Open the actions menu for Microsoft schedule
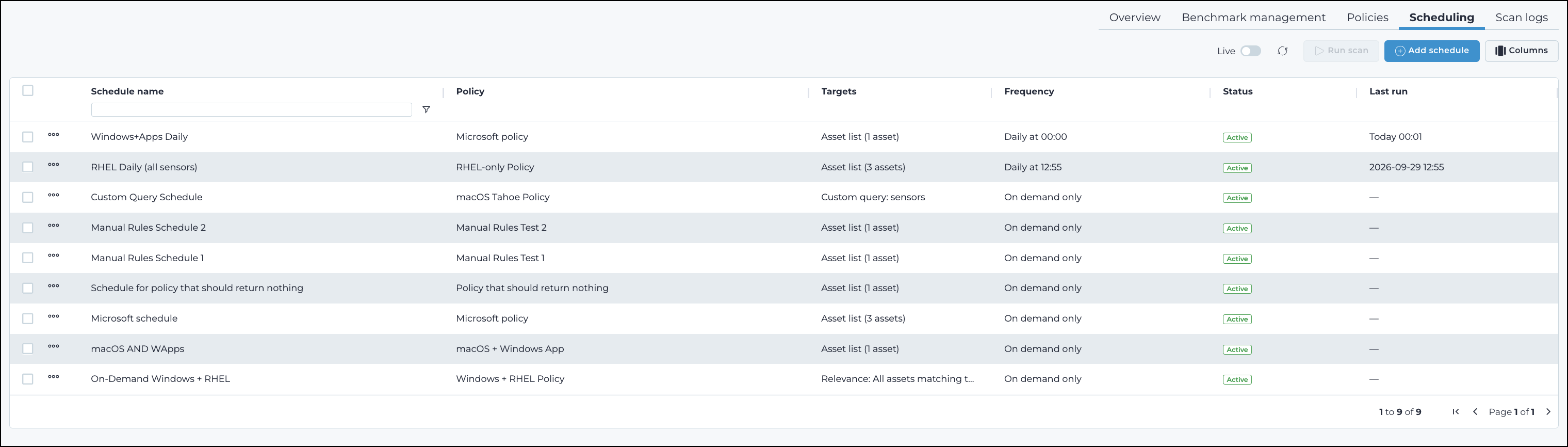 54,316
